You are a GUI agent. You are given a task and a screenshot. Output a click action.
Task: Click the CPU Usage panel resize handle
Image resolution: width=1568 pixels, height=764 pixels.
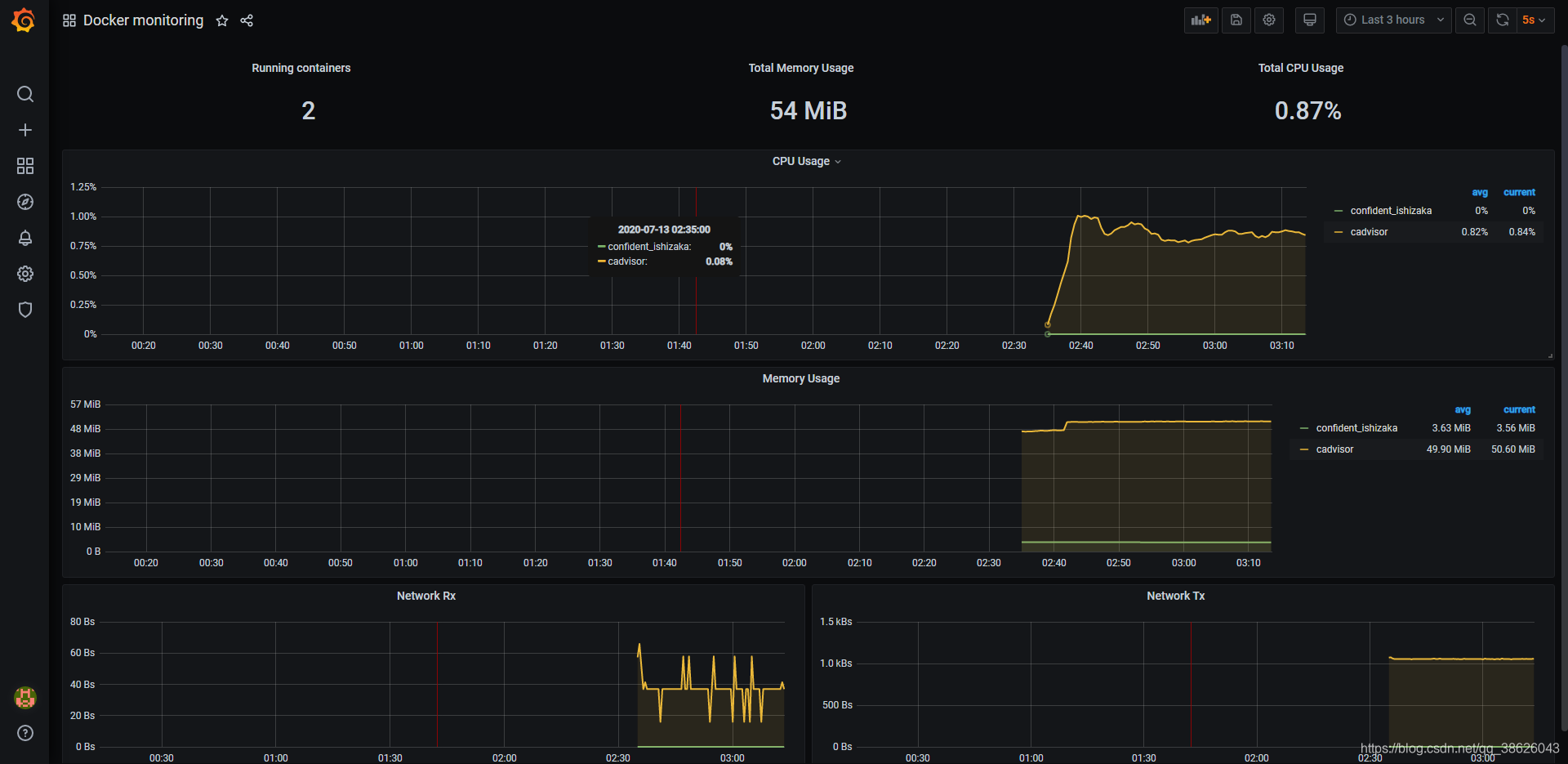pos(1550,356)
